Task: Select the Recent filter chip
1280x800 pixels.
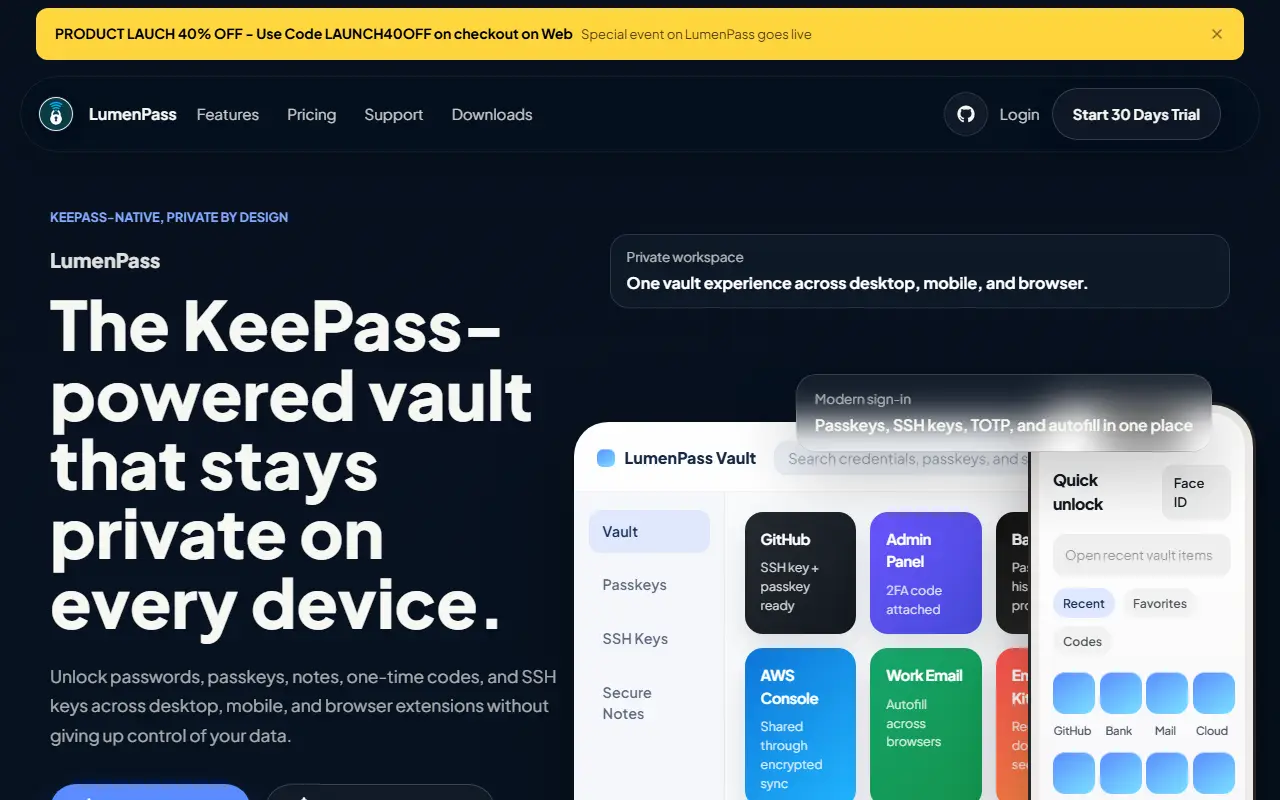Action: tap(1084, 603)
